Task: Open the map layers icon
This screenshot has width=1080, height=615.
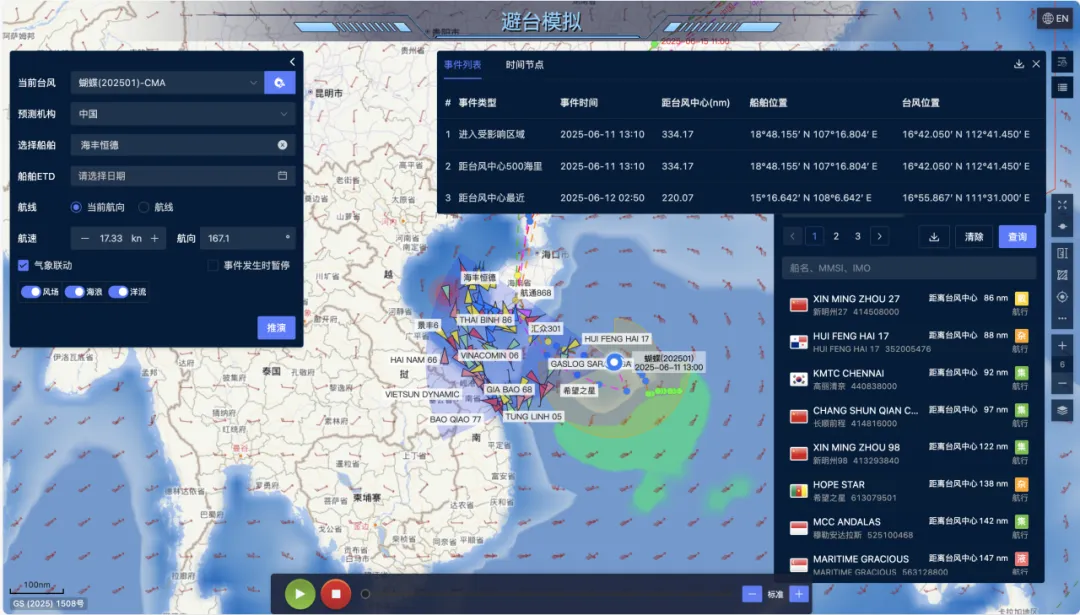Action: (1062, 410)
